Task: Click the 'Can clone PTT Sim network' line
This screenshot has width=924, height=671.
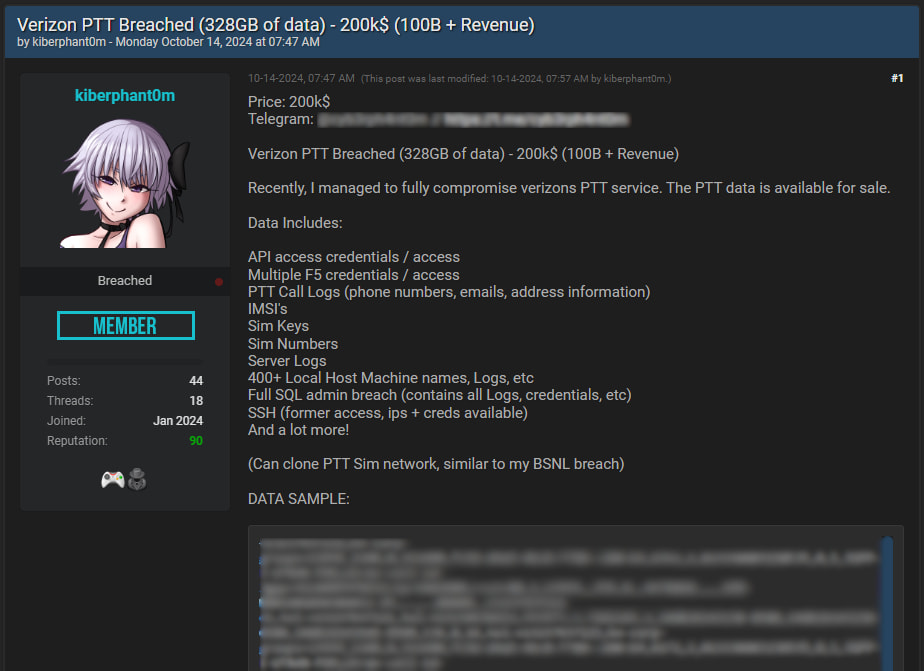Action: pos(436,464)
